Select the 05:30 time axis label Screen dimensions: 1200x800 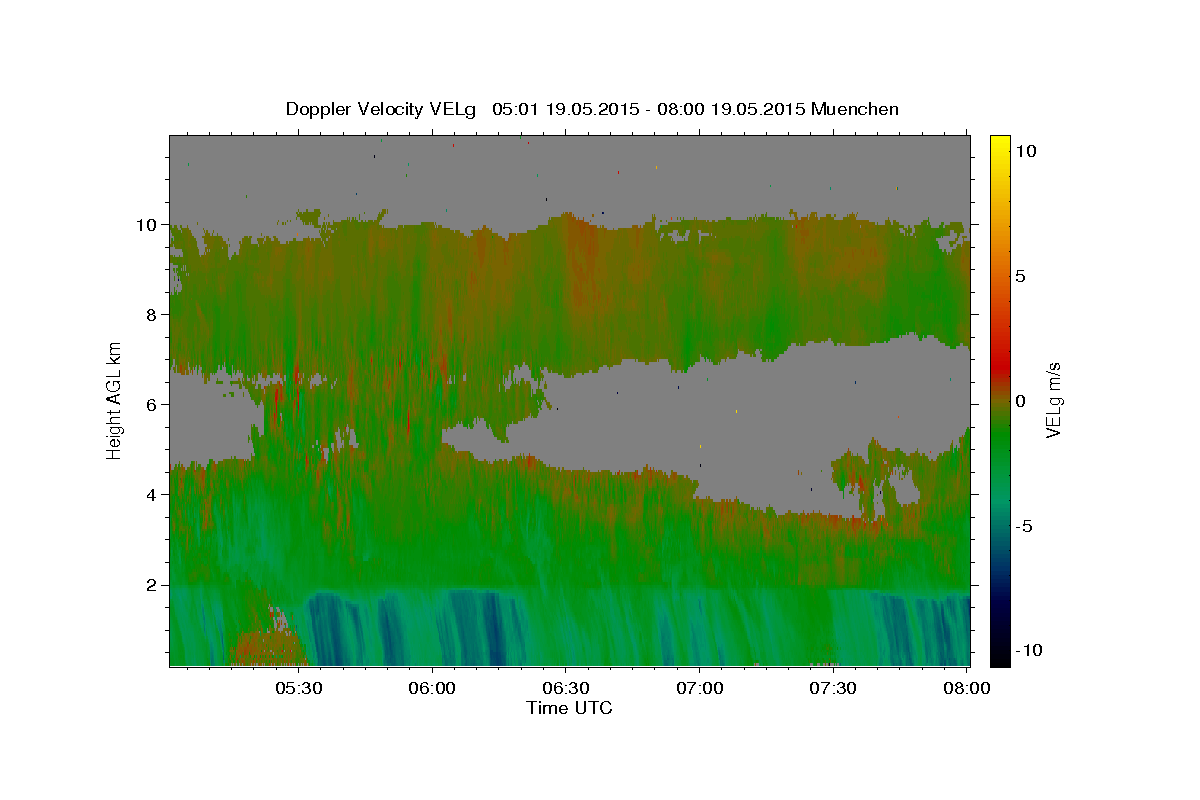(298, 689)
